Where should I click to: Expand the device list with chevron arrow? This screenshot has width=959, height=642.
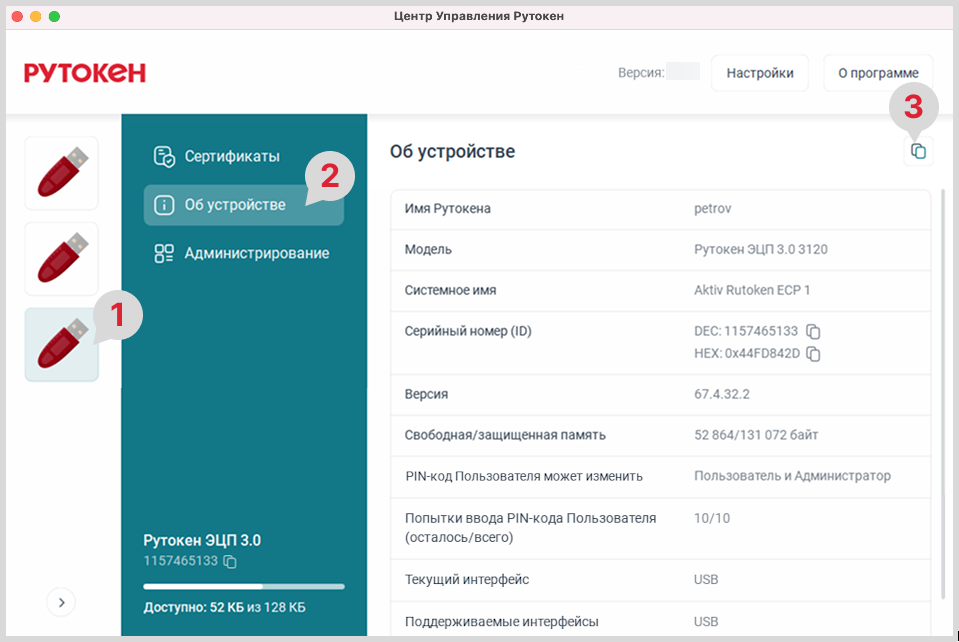61,602
